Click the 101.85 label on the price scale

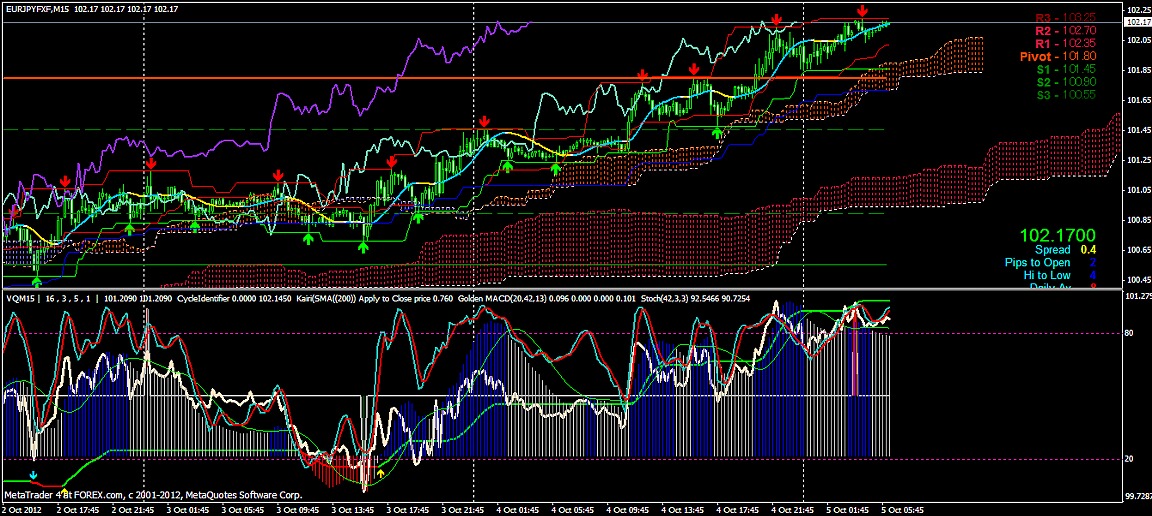[x=1137, y=70]
